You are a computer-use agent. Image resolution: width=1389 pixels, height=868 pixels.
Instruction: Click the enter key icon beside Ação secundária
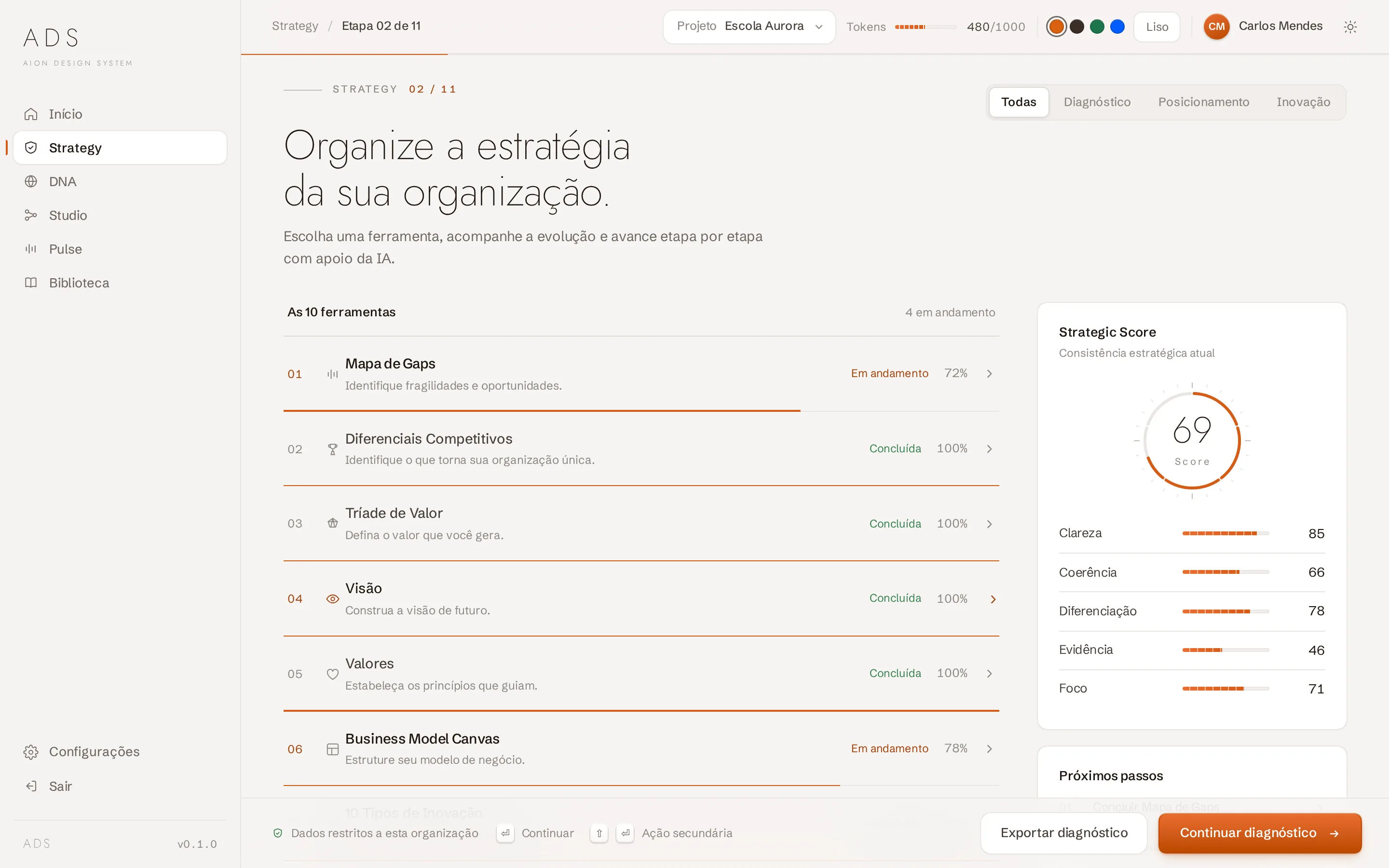[625, 833]
